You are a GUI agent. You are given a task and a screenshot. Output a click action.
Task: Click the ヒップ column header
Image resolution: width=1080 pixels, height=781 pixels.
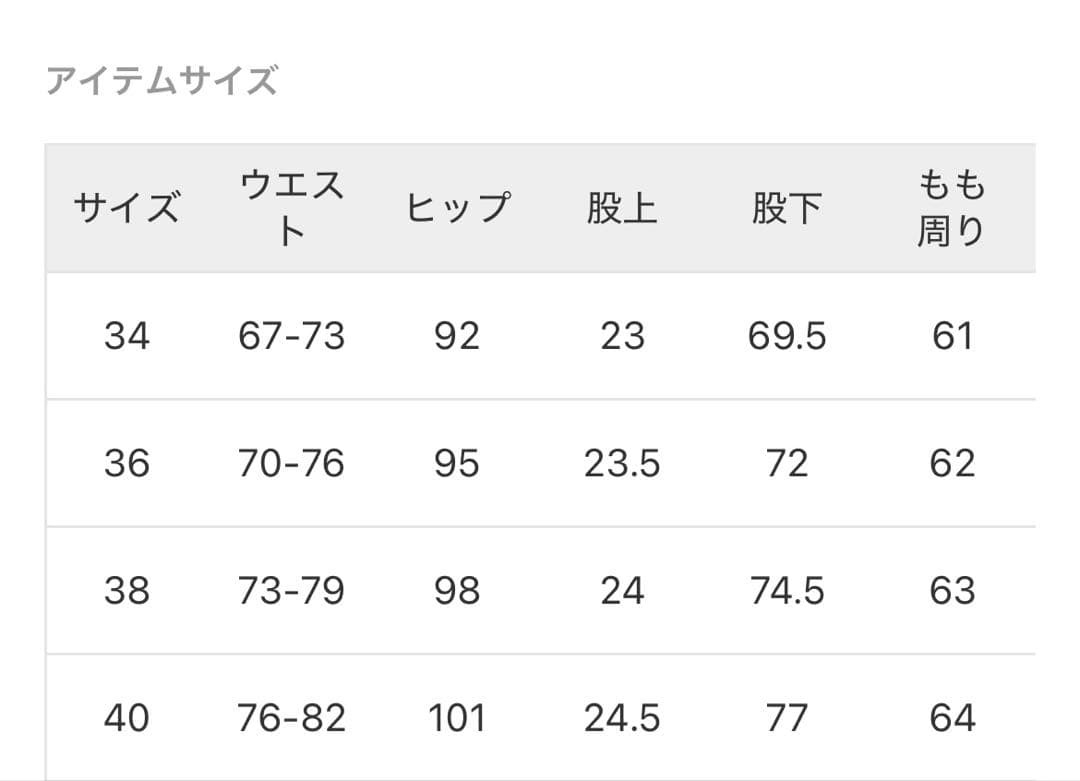coord(457,209)
